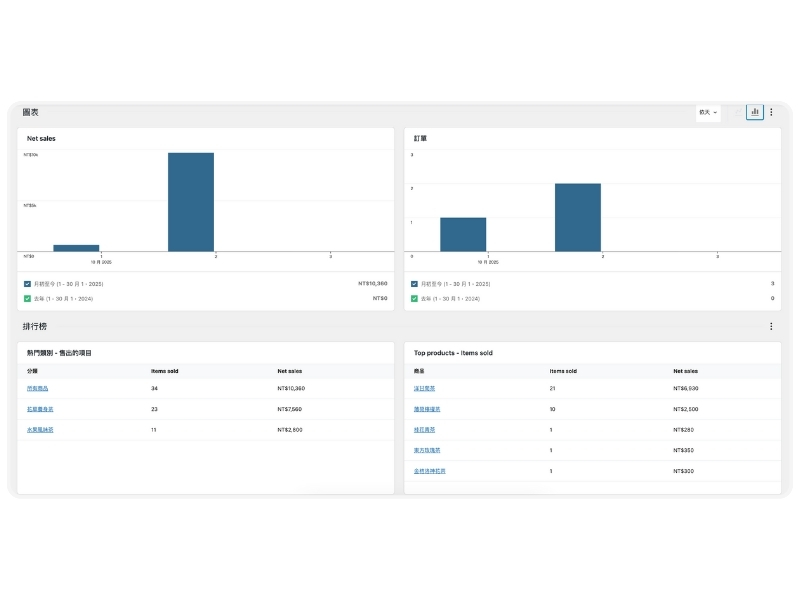Open the category link with 23 items sold

(40, 409)
